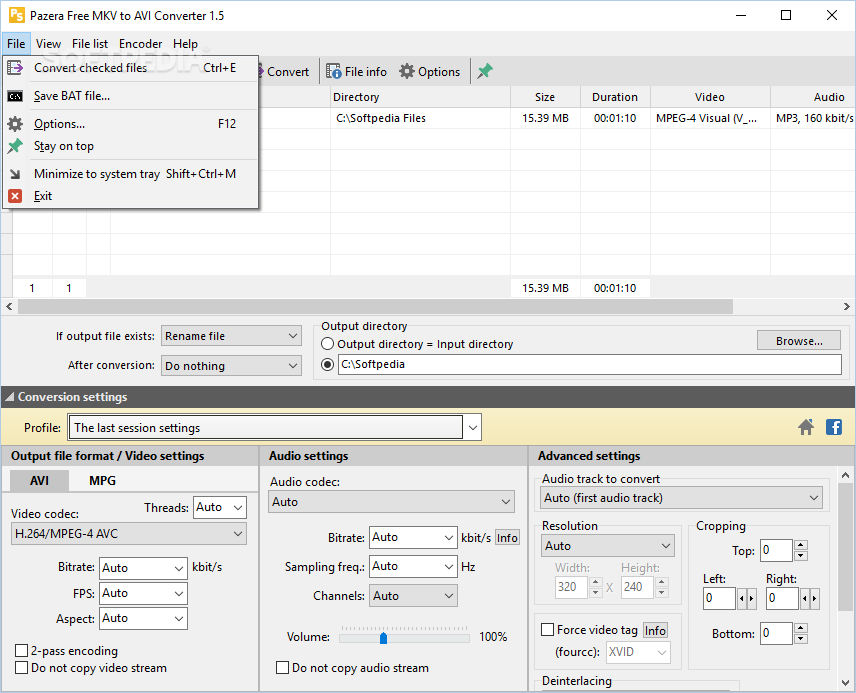Open the Audio track to convert dropdown
This screenshot has width=856, height=693.
pyautogui.click(x=682, y=498)
